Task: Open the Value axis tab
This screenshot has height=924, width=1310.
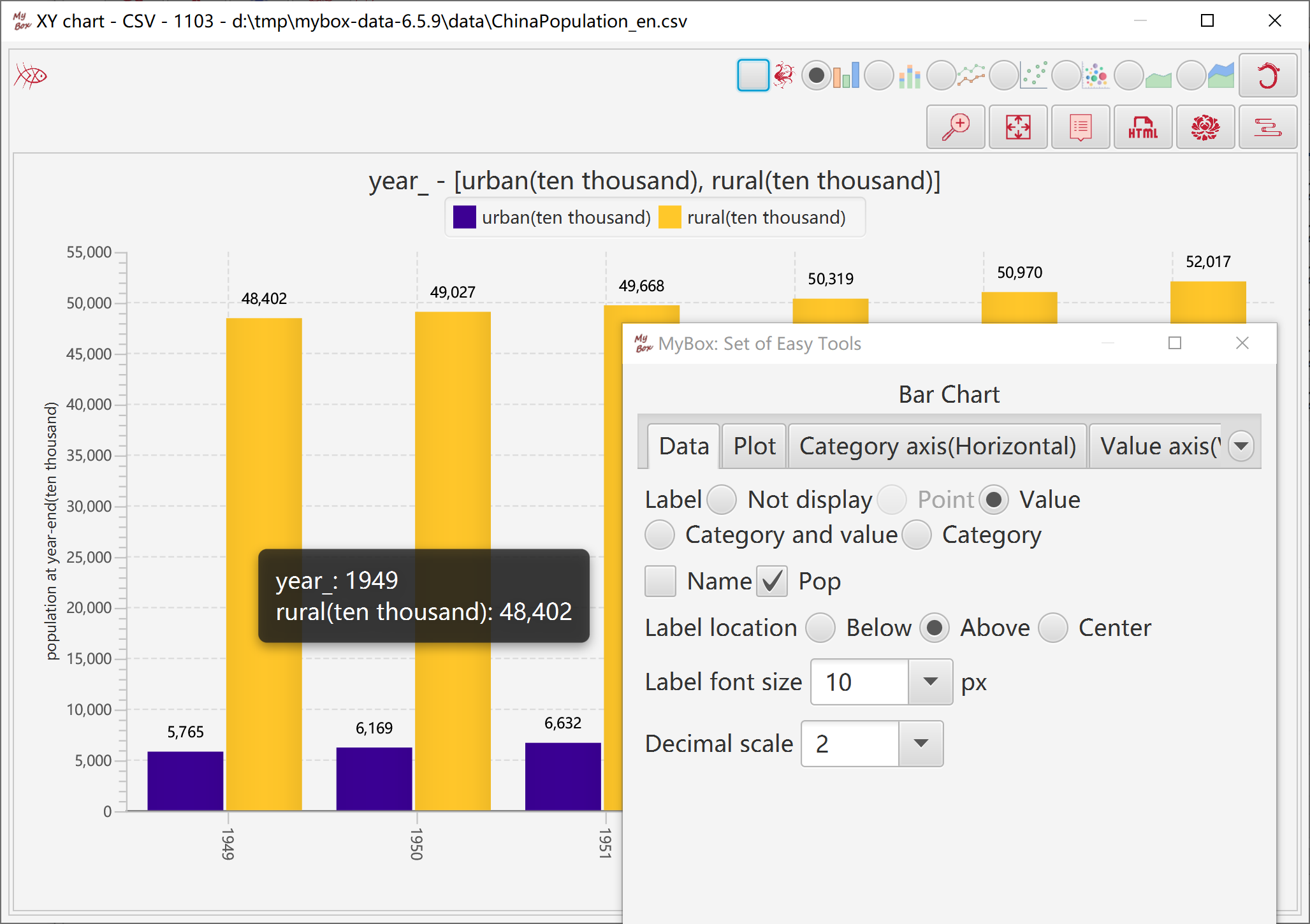Action: point(1156,446)
